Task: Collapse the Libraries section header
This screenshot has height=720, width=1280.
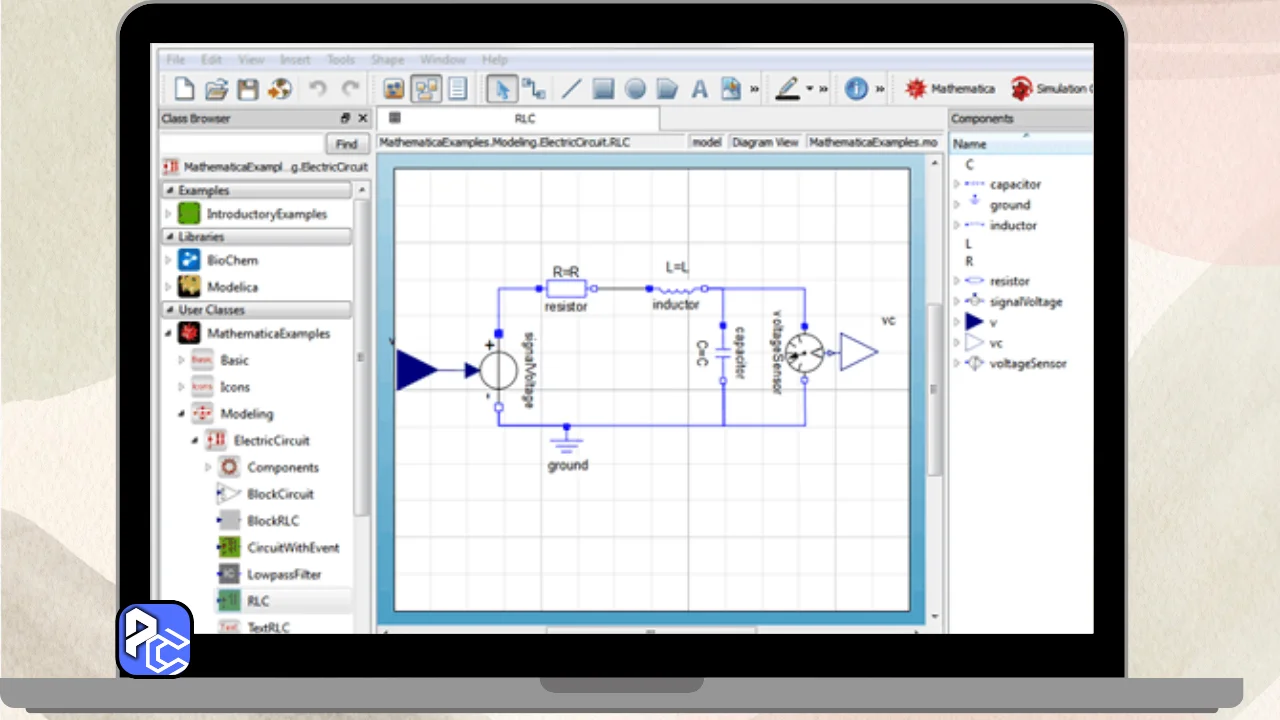Action: (x=257, y=237)
